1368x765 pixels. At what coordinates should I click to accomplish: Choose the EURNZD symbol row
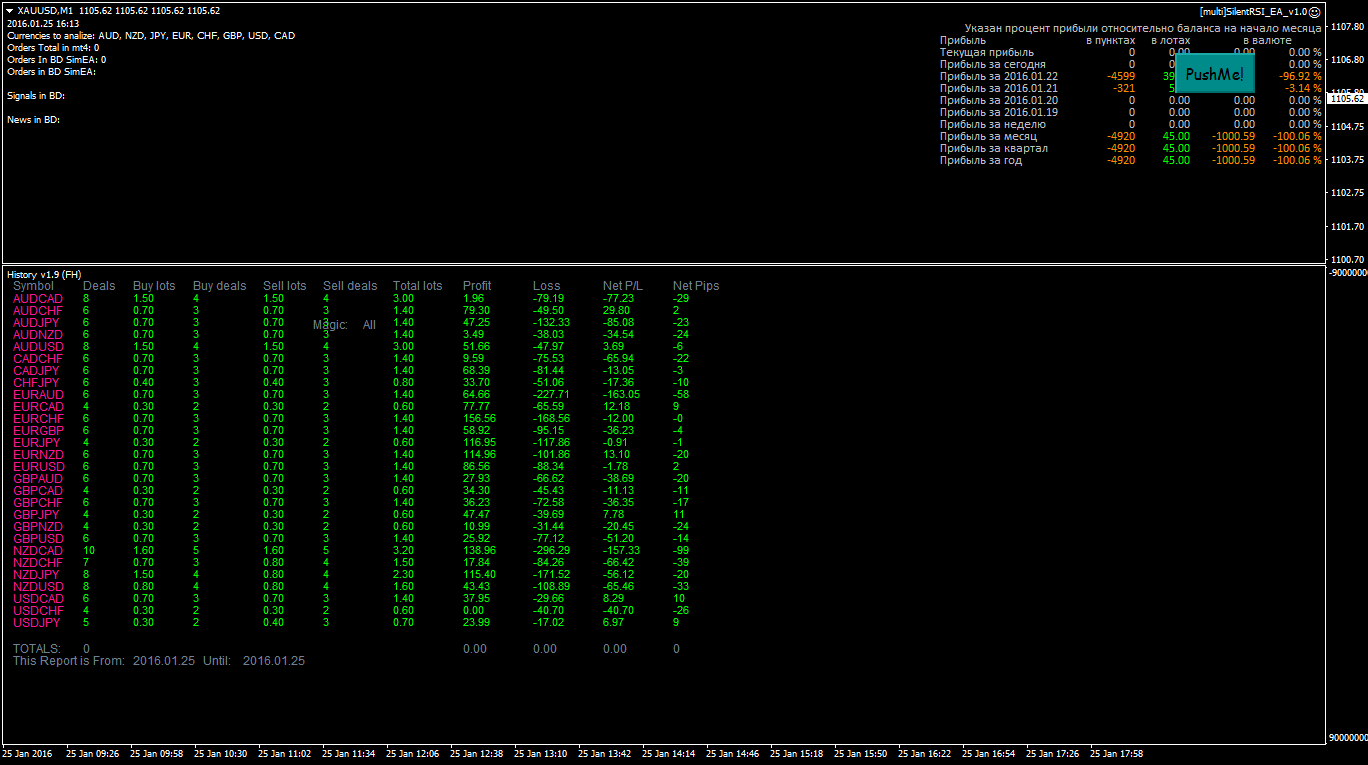click(x=38, y=454)
